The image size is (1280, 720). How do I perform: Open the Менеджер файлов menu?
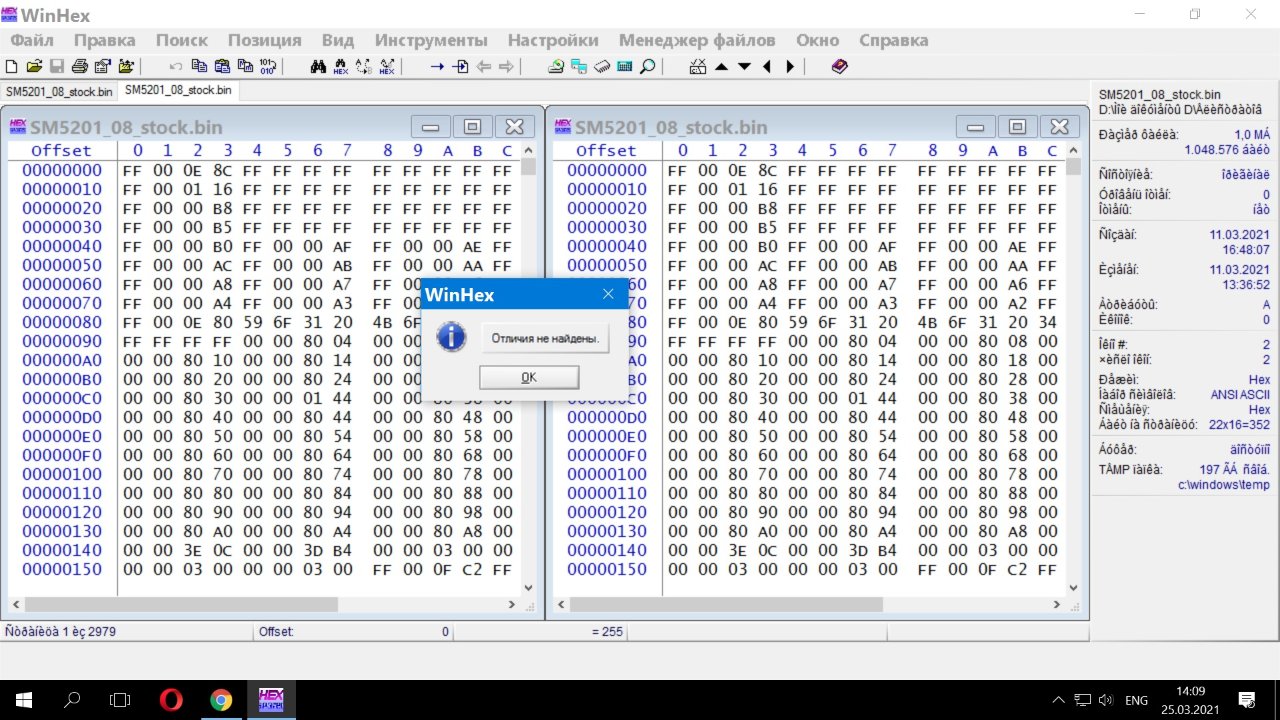point(696,40)
